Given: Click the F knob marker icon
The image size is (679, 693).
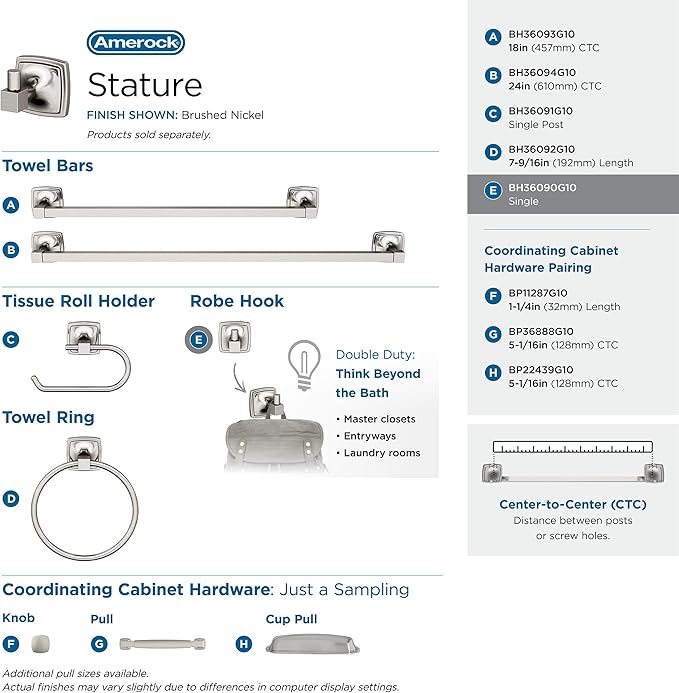Looking at the screenshot, I should point(11,644).
